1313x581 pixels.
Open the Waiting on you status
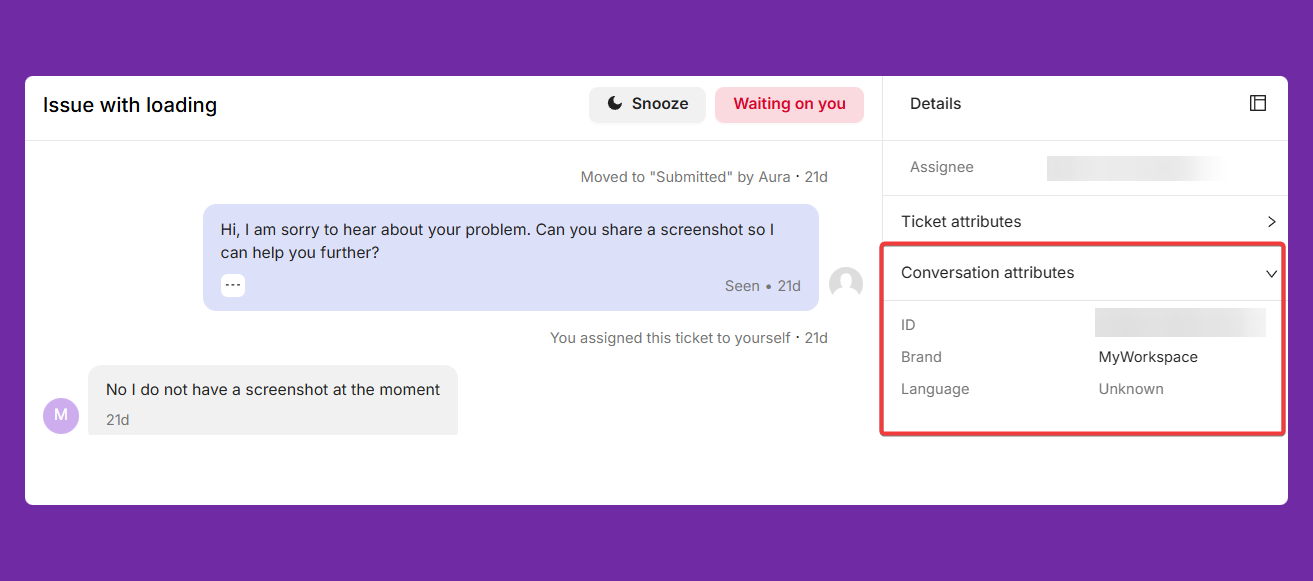coord(789,104)
